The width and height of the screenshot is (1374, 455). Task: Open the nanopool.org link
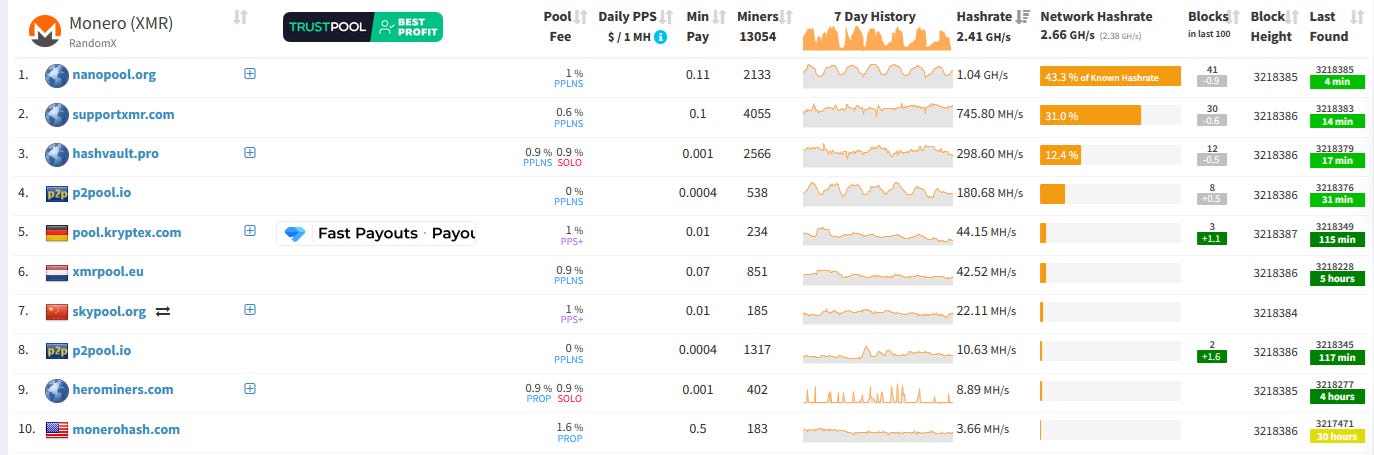[x=114, y=75]
